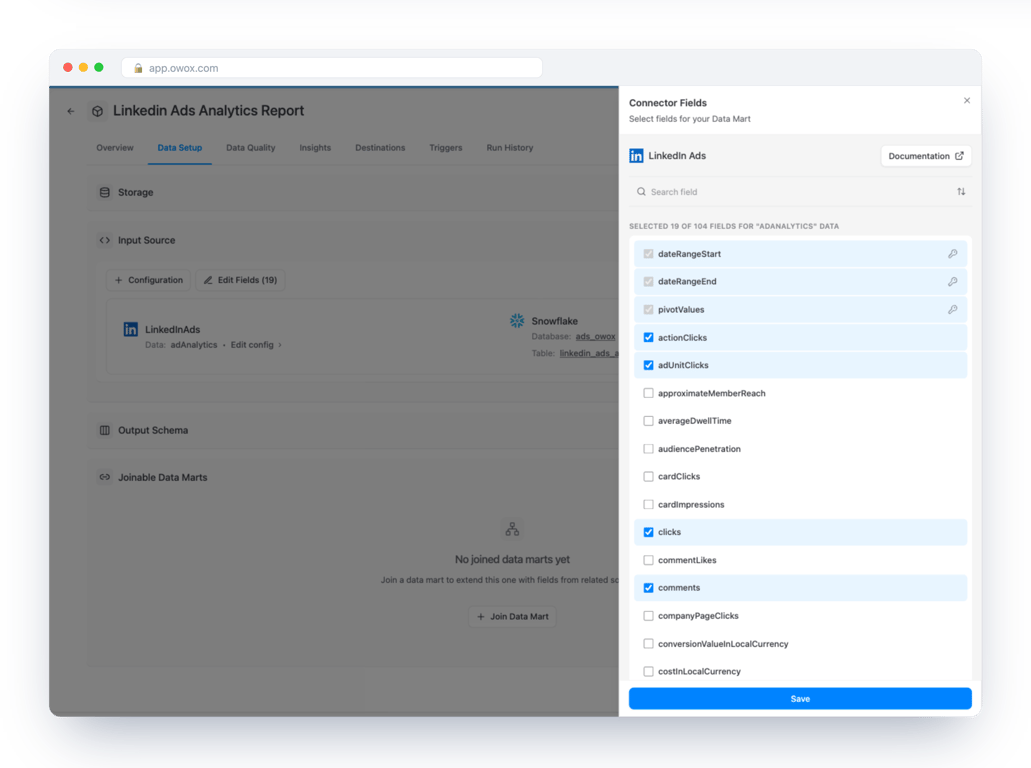1031x768 pixels.
Task: Check the commentLikes field
Action: [x=648, y=560]
